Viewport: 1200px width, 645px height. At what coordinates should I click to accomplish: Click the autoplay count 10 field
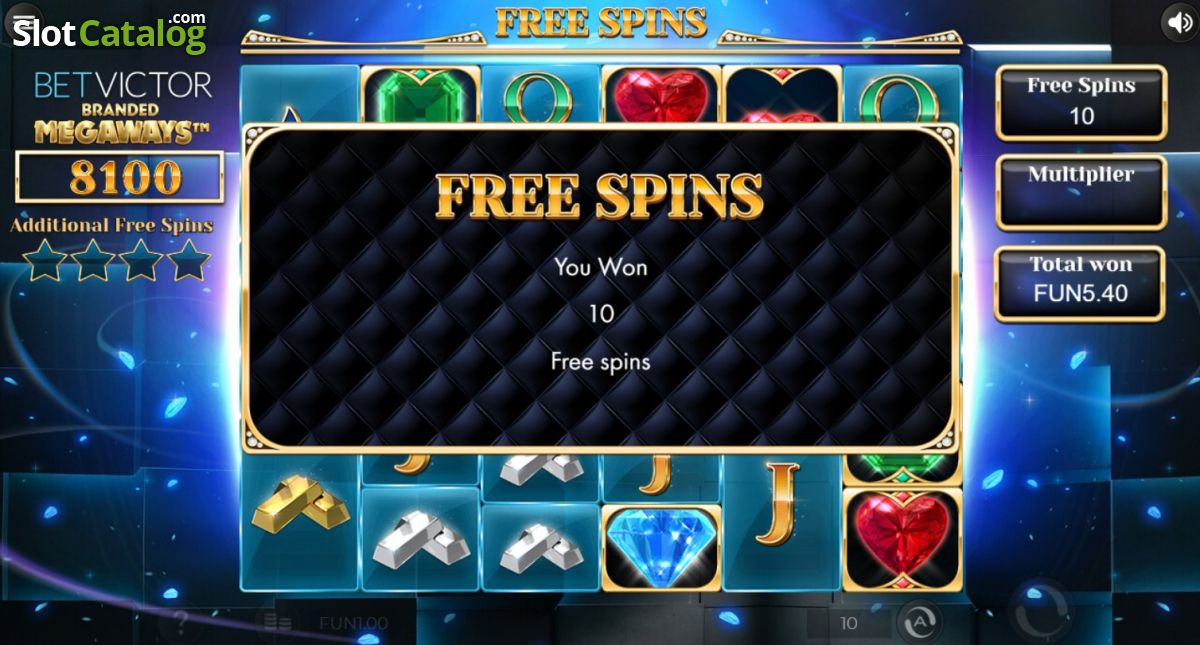849,623
